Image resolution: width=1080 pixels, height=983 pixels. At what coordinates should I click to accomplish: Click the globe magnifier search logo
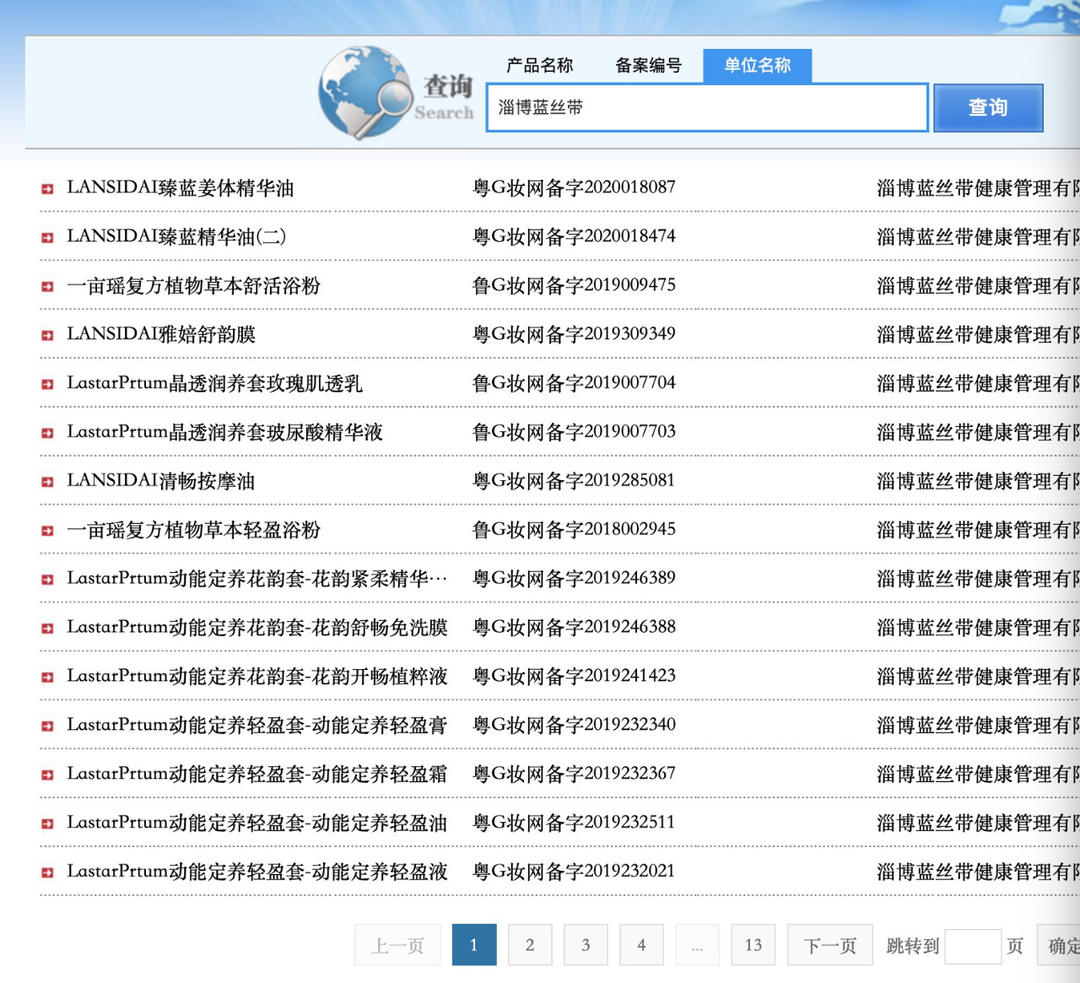(x=365, y=92)
